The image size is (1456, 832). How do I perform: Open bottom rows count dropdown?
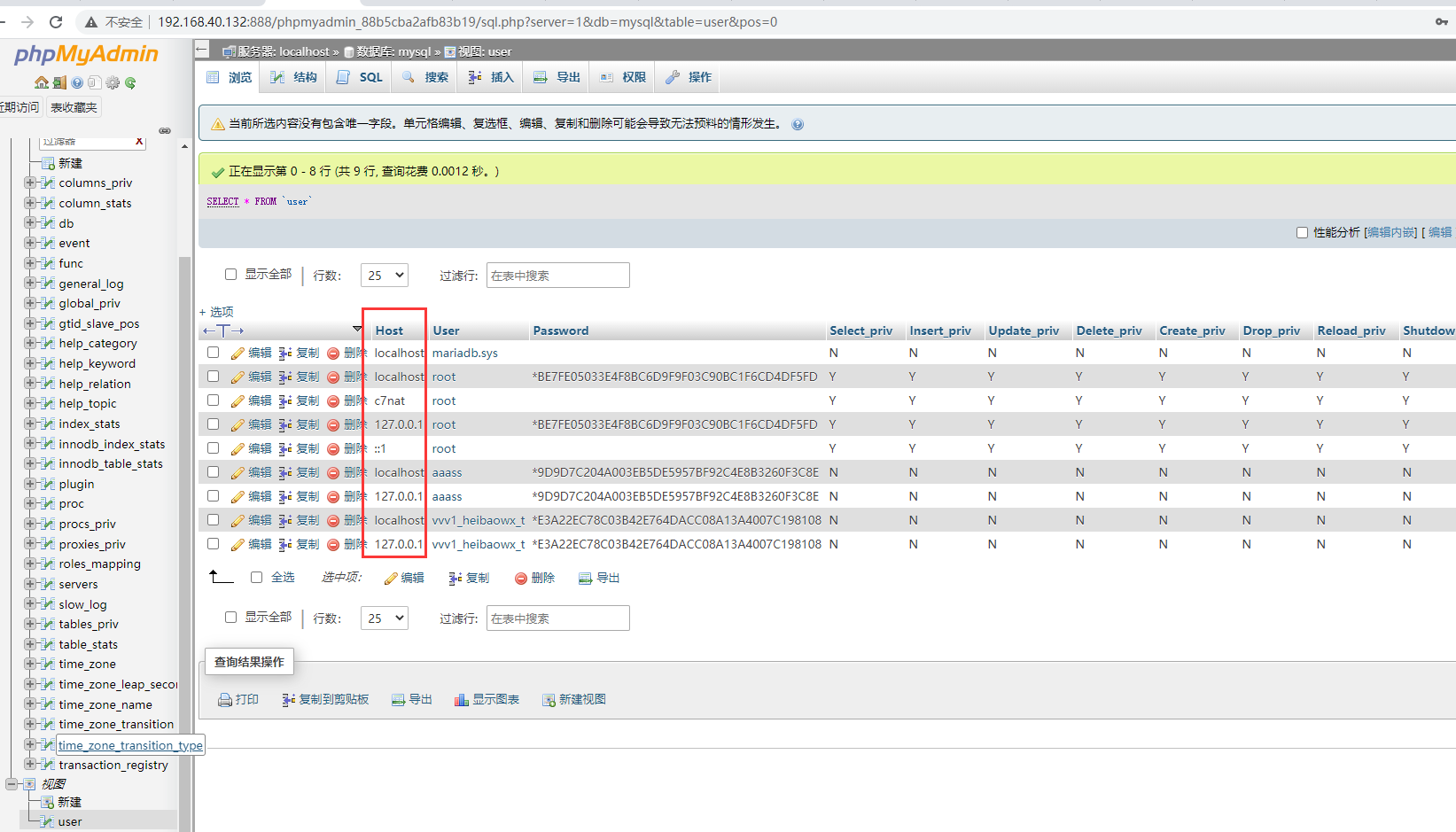click(385, 618)
